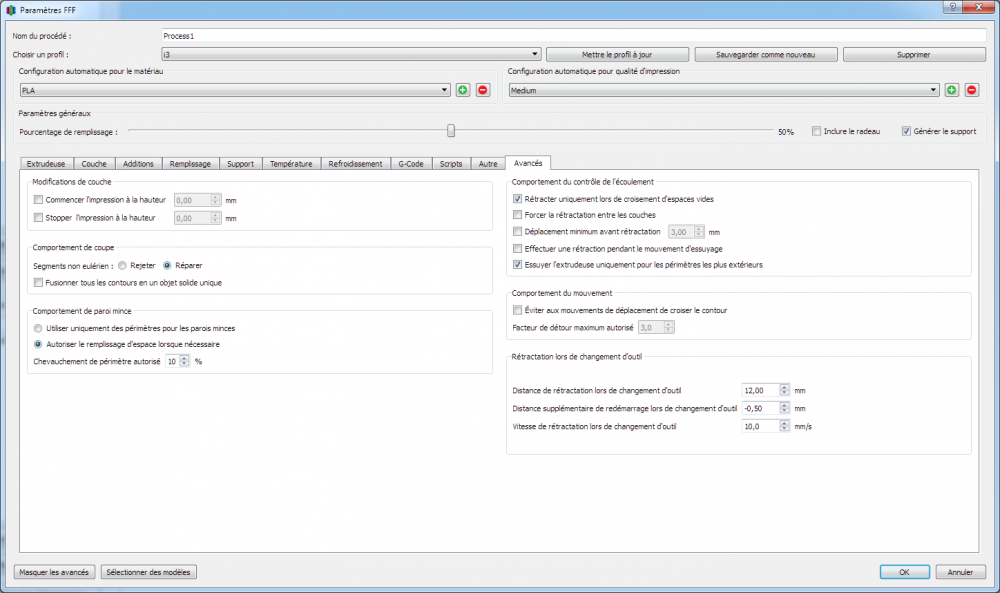
Task: Open the 'Choisir un profil' dropdown
Action: (x=351, y=54)
